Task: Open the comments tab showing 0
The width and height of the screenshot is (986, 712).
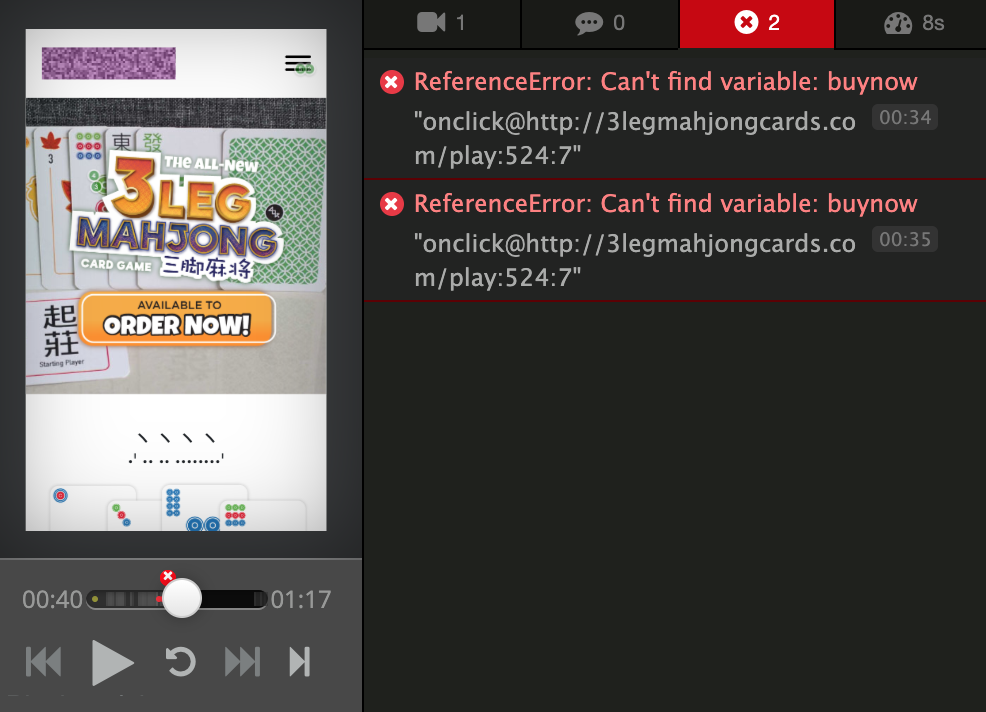Action: coord(600,23)
